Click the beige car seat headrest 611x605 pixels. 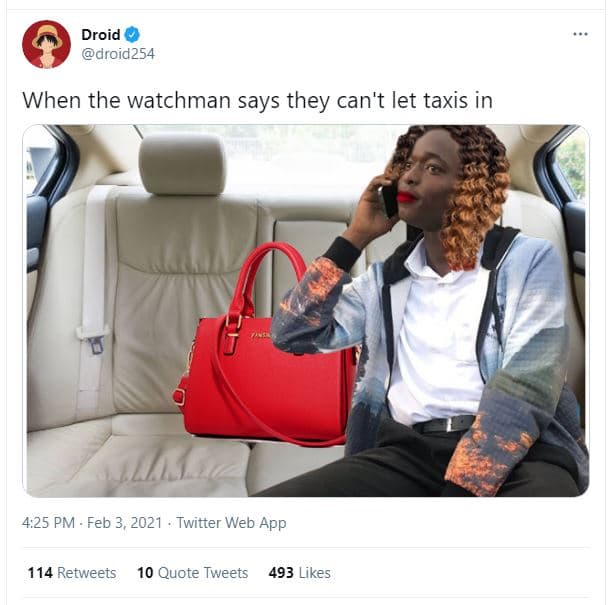[182, 164]
